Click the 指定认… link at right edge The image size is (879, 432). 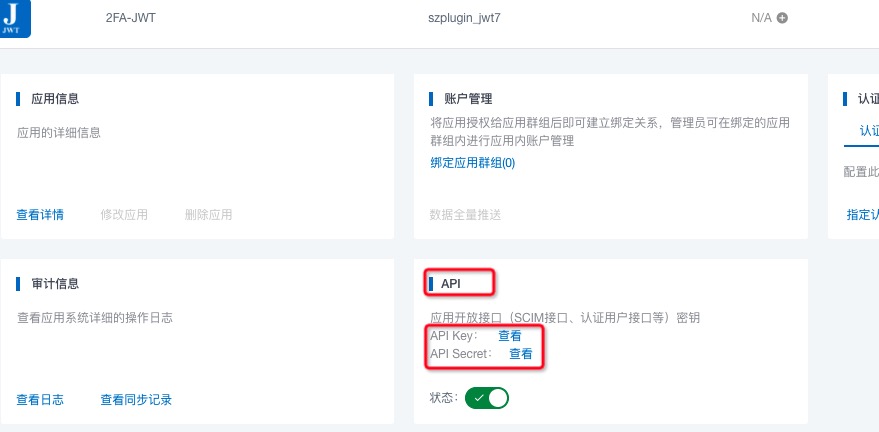(x=862, y=214)
